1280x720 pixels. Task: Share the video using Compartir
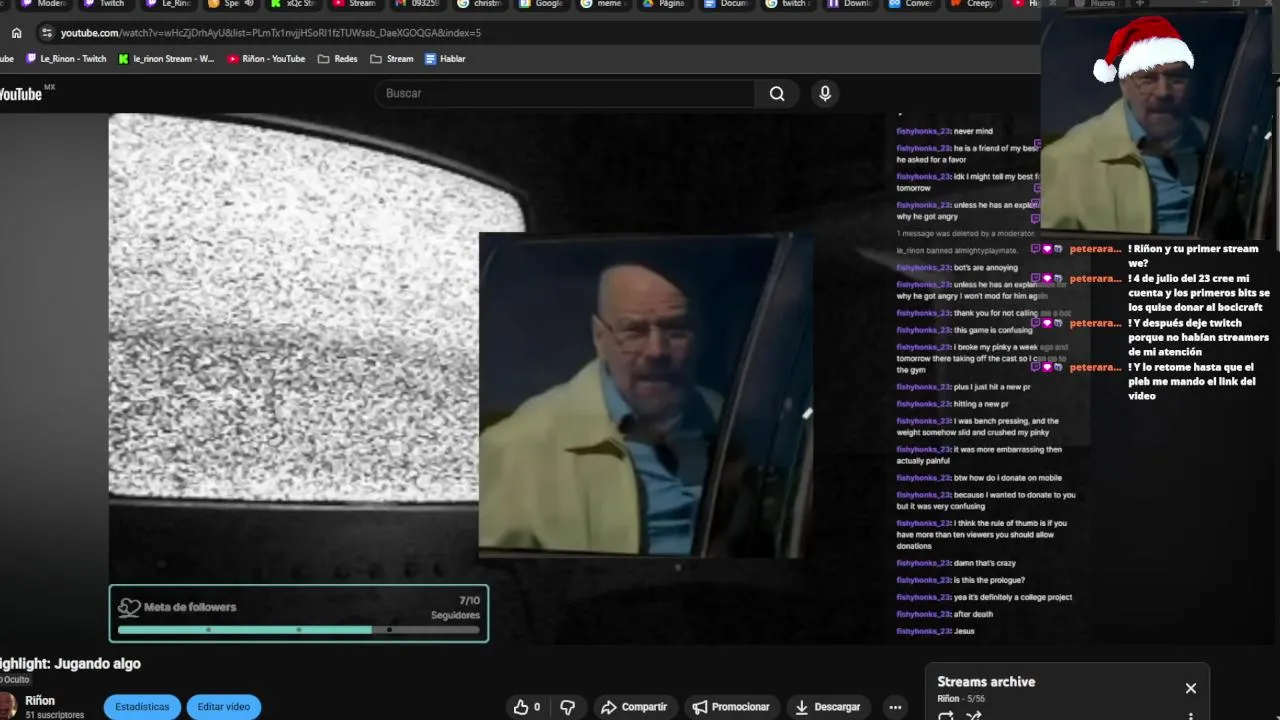[634, 707]
